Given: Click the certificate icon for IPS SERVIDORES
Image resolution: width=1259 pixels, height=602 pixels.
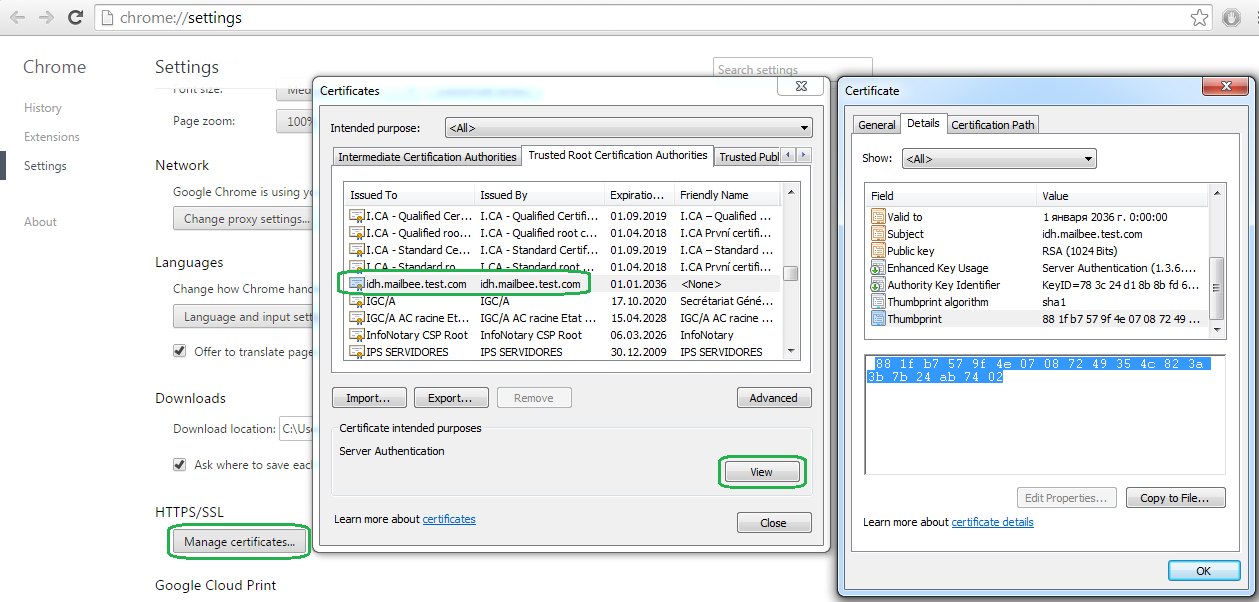Looking at the screenshot, I should coord(356,352).
